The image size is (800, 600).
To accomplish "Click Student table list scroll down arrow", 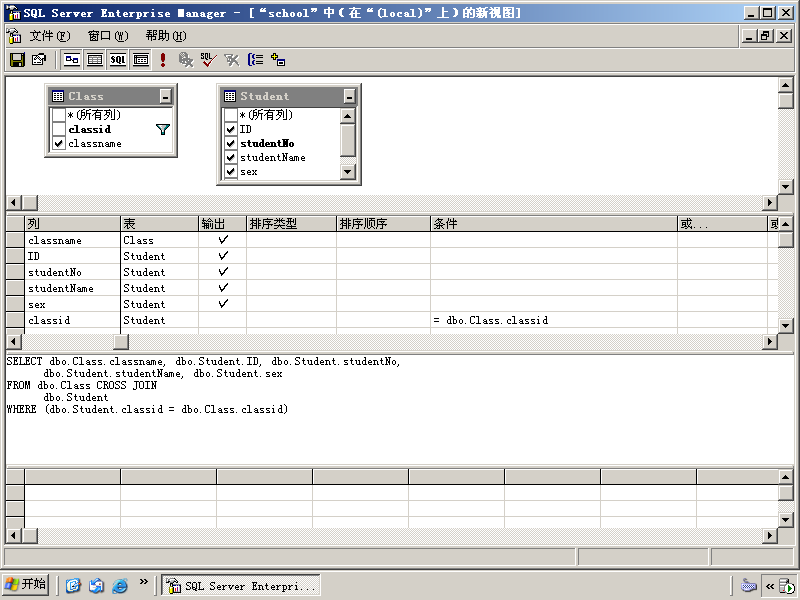I will click(x=347, y=171).
